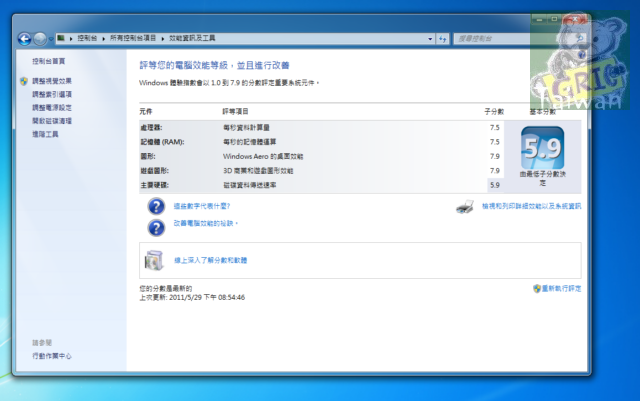Click the 5.9 subscore in the 主要硬碟 row
Viewport: 640px width, 401px height.
495,185
